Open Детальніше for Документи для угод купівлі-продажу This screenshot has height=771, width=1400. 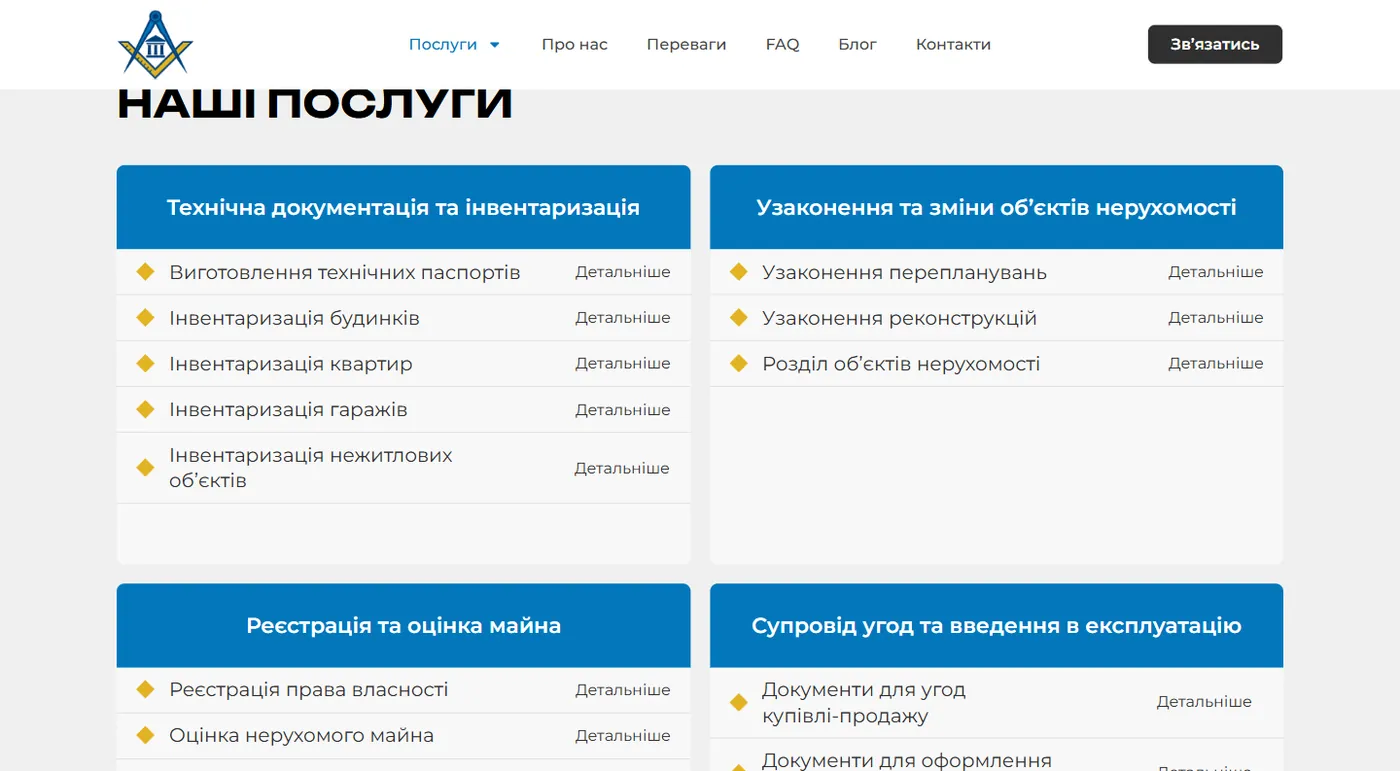tap(1204, 702)
